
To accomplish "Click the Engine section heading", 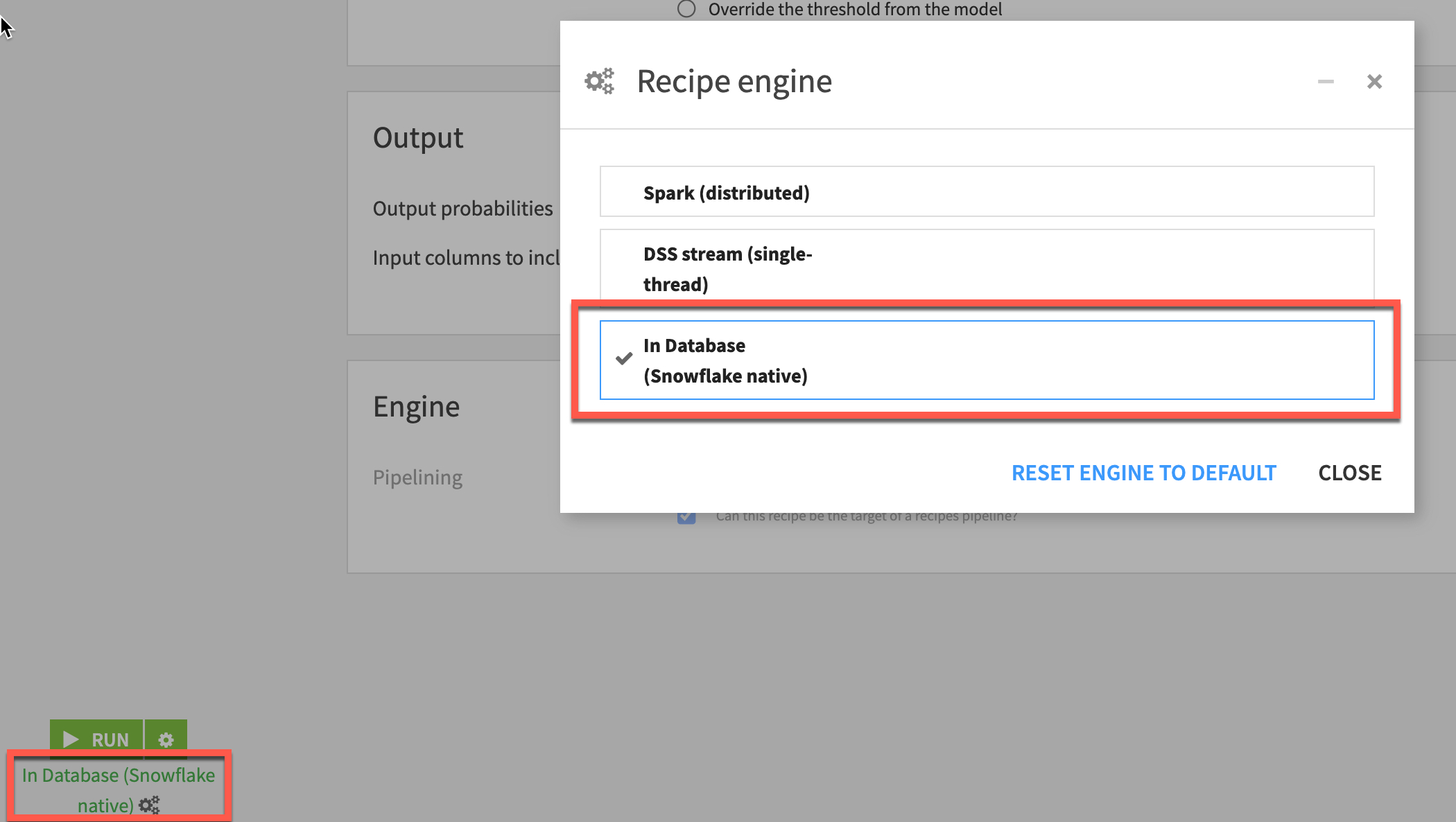I will point(416,407).
